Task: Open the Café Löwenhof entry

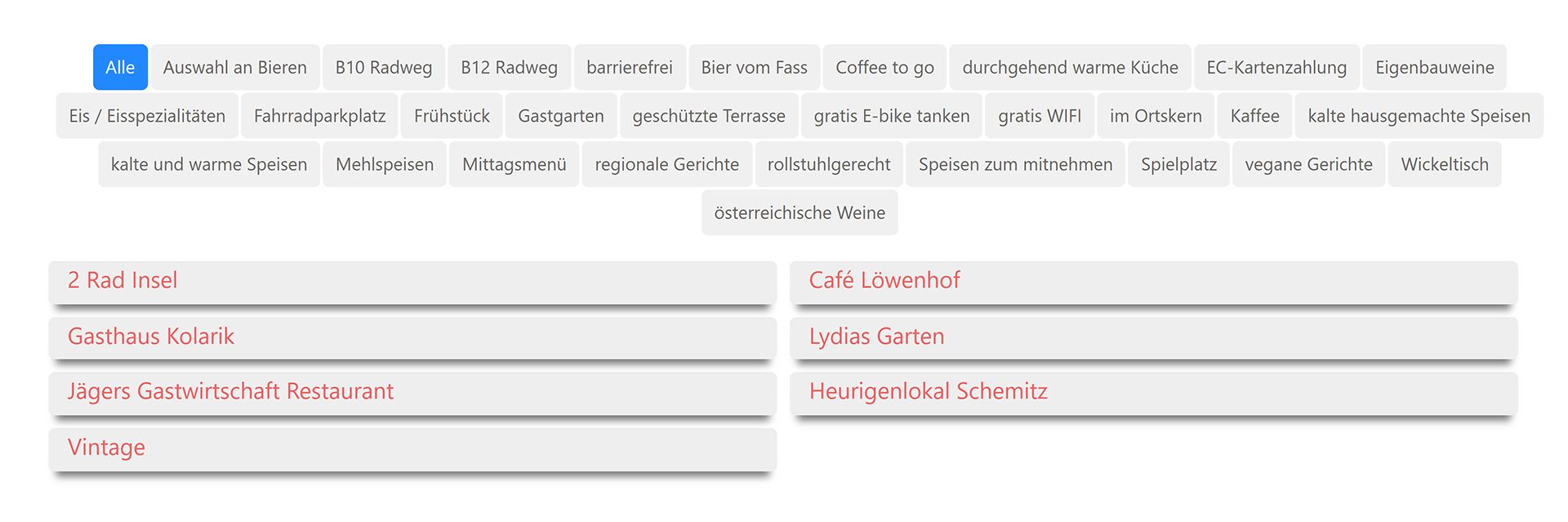Action: point(884,281)
